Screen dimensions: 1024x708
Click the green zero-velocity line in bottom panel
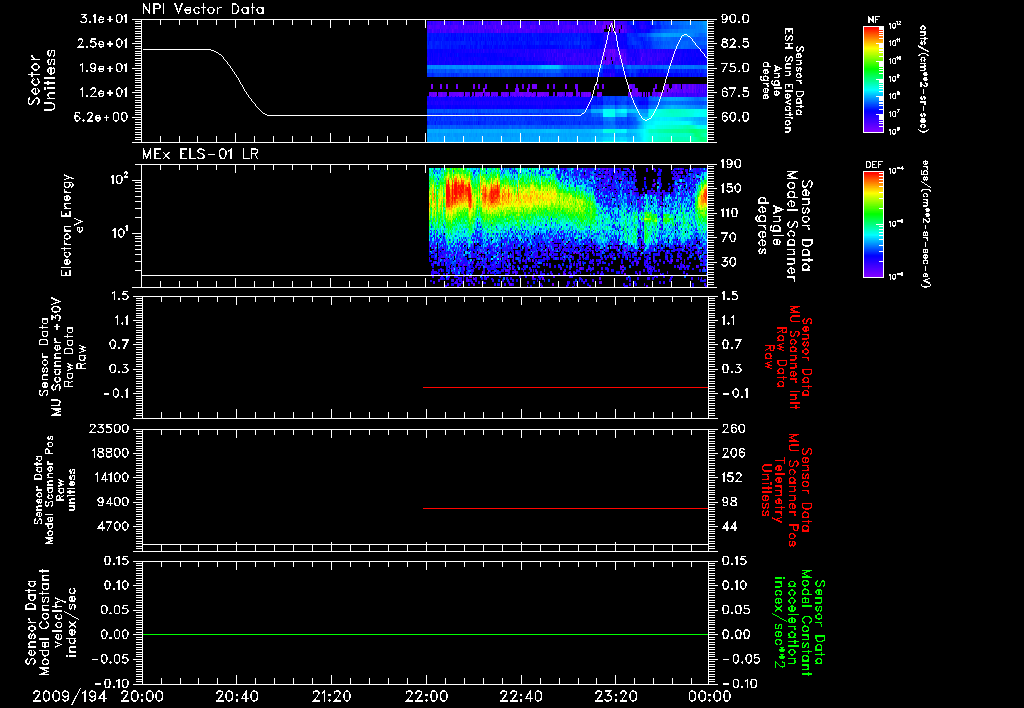coord(425,634)
